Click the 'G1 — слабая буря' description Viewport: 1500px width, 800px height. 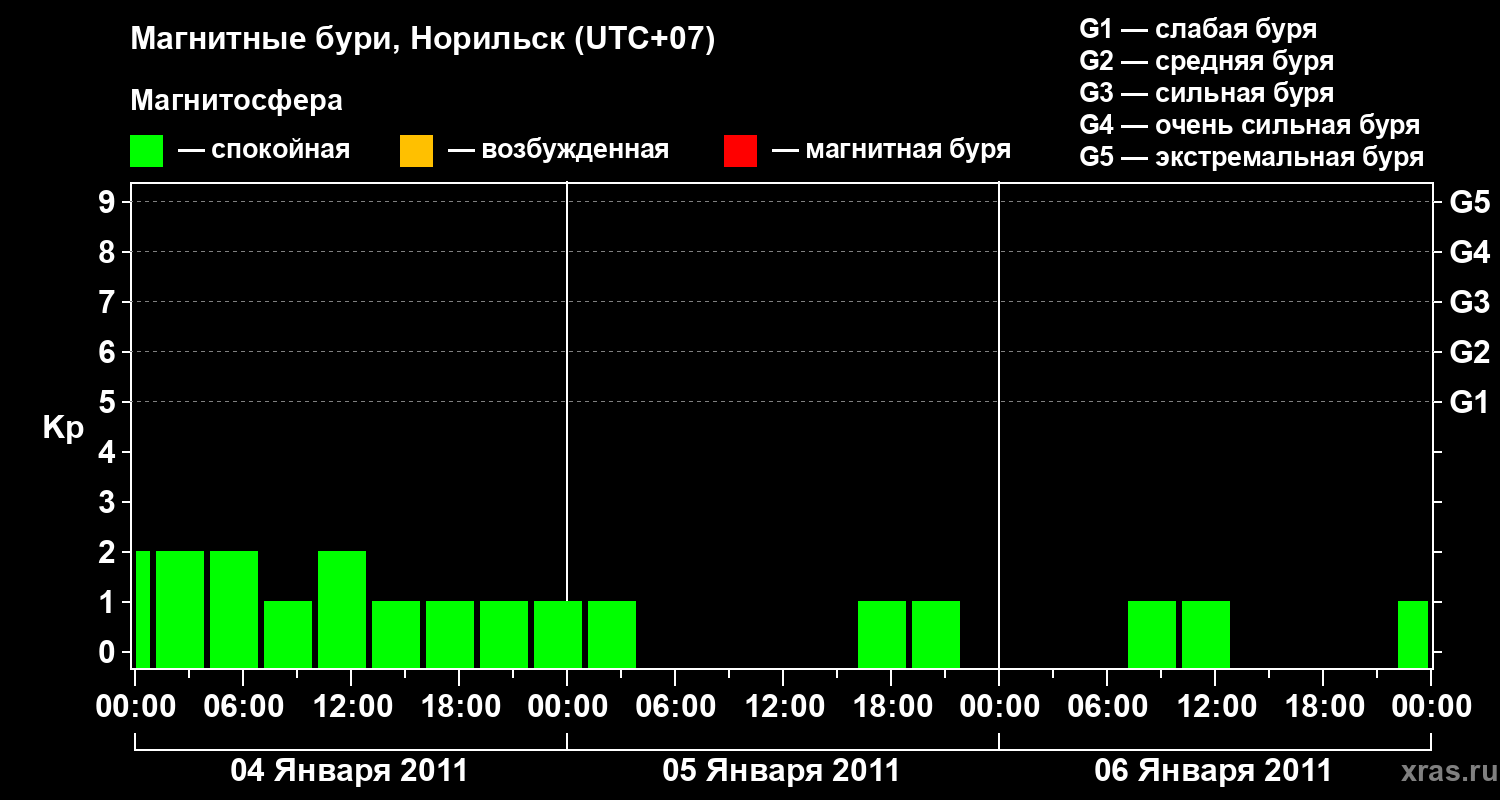coord(1198,29)
